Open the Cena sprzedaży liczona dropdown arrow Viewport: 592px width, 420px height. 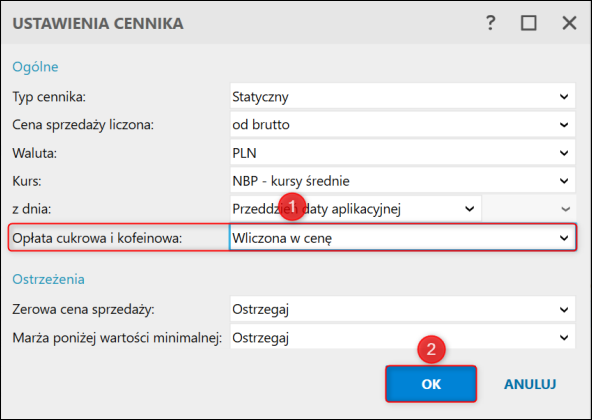click(x=564, y=125)
